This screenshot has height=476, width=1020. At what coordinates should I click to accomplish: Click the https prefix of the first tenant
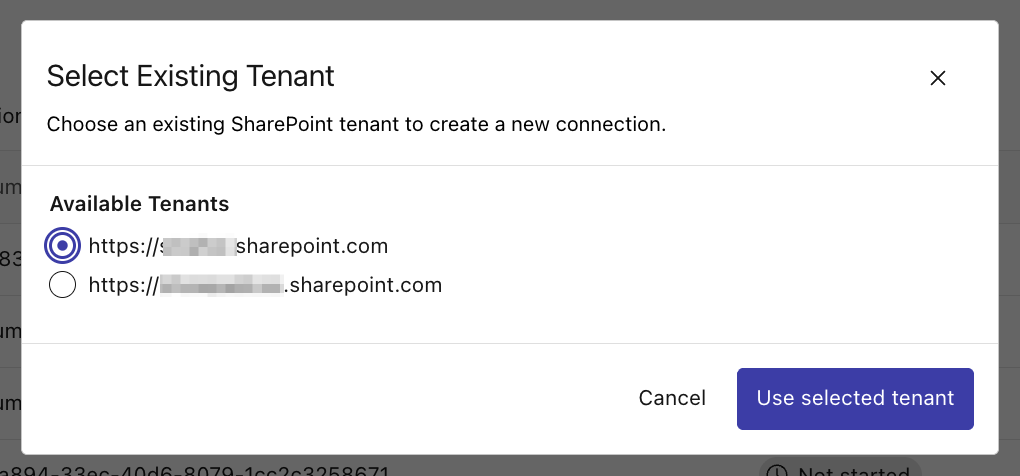118,245
